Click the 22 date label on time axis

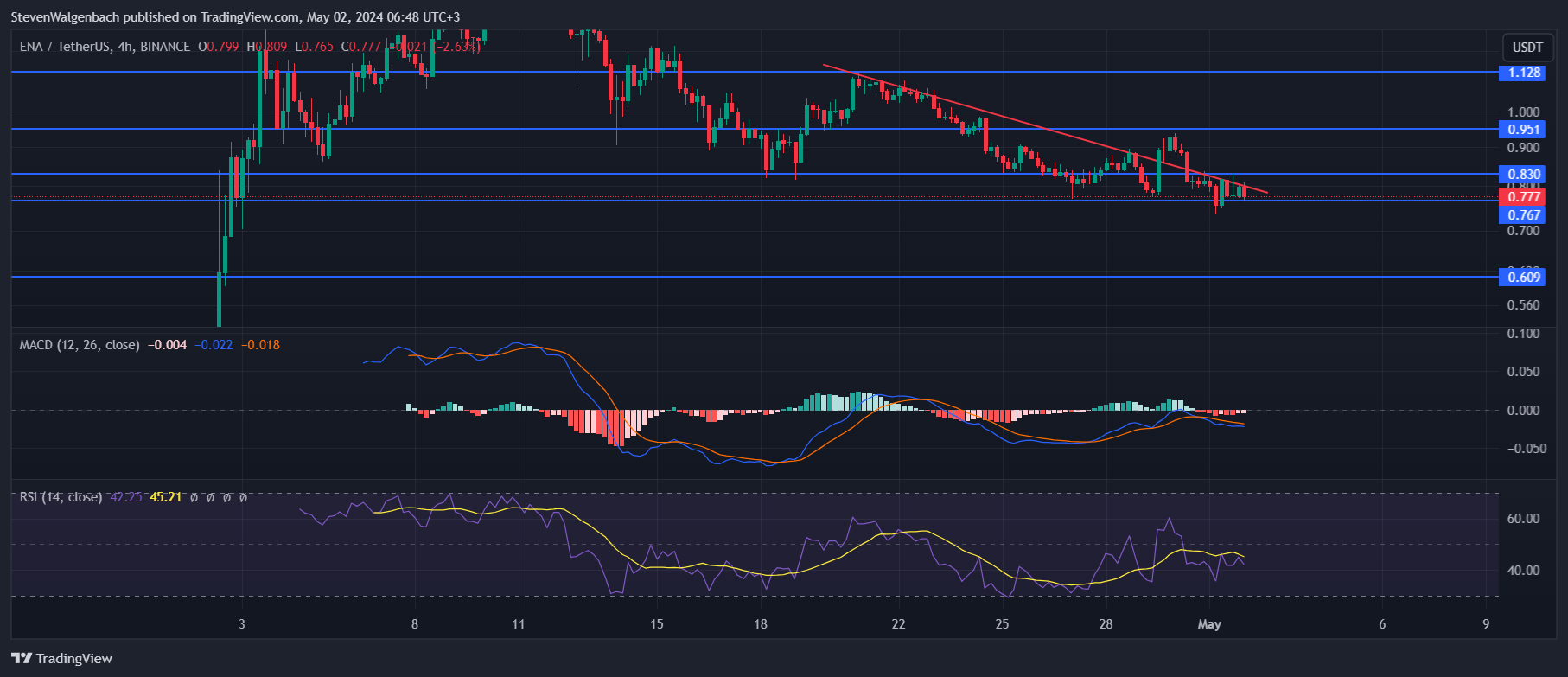tap(898, 624)
